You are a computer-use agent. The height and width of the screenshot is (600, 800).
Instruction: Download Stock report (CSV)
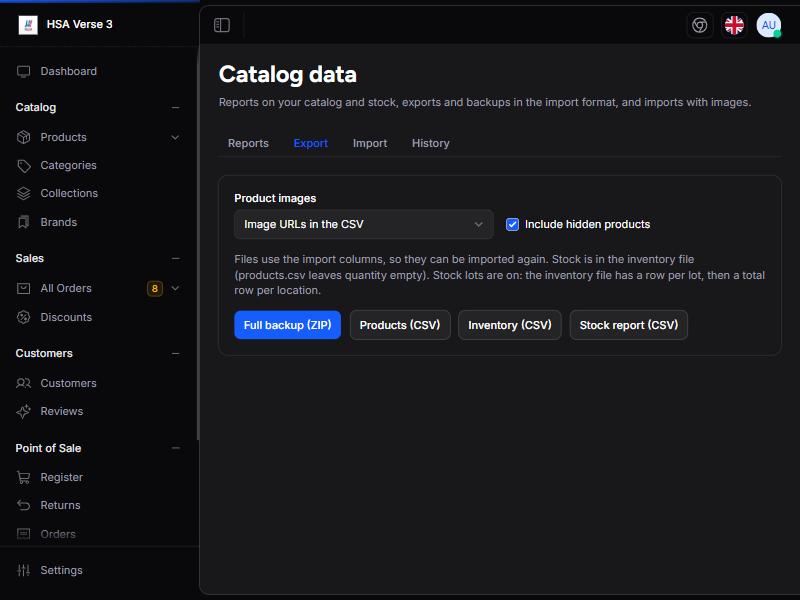[x=629, y=325]
